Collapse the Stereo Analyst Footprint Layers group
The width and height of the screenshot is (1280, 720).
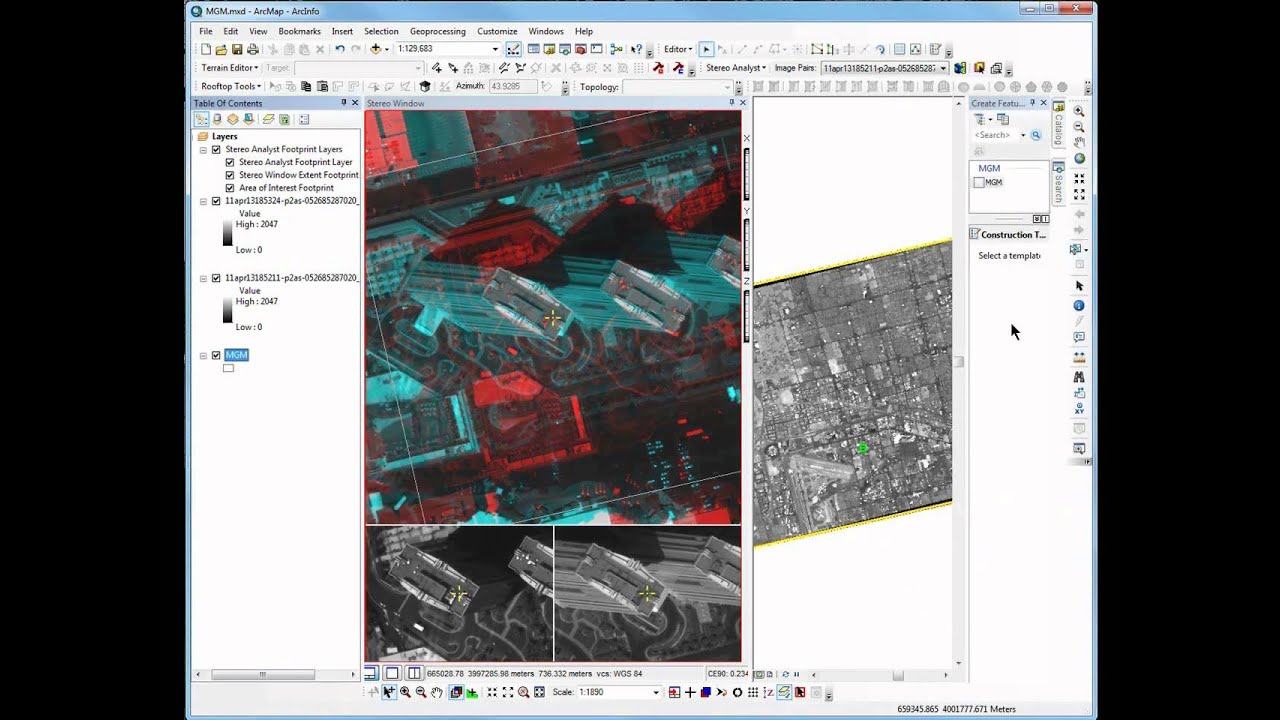[x=203, y=149]
